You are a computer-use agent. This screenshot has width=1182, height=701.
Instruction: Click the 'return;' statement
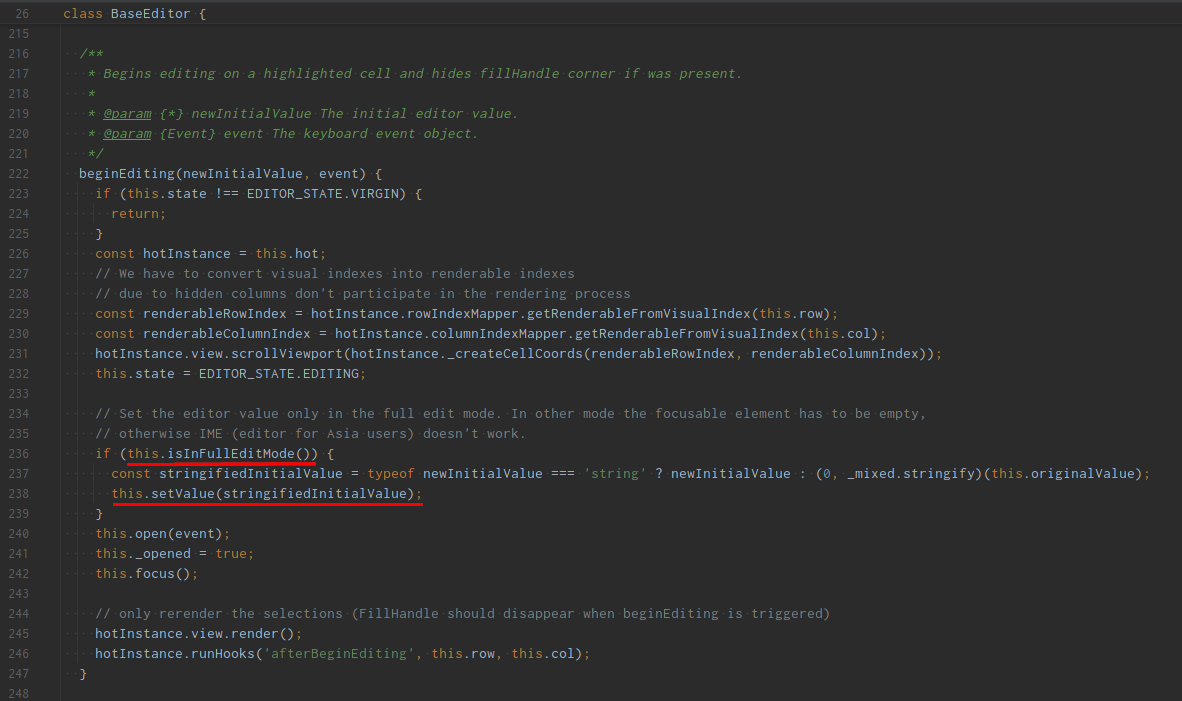click(x=138, y=213)
